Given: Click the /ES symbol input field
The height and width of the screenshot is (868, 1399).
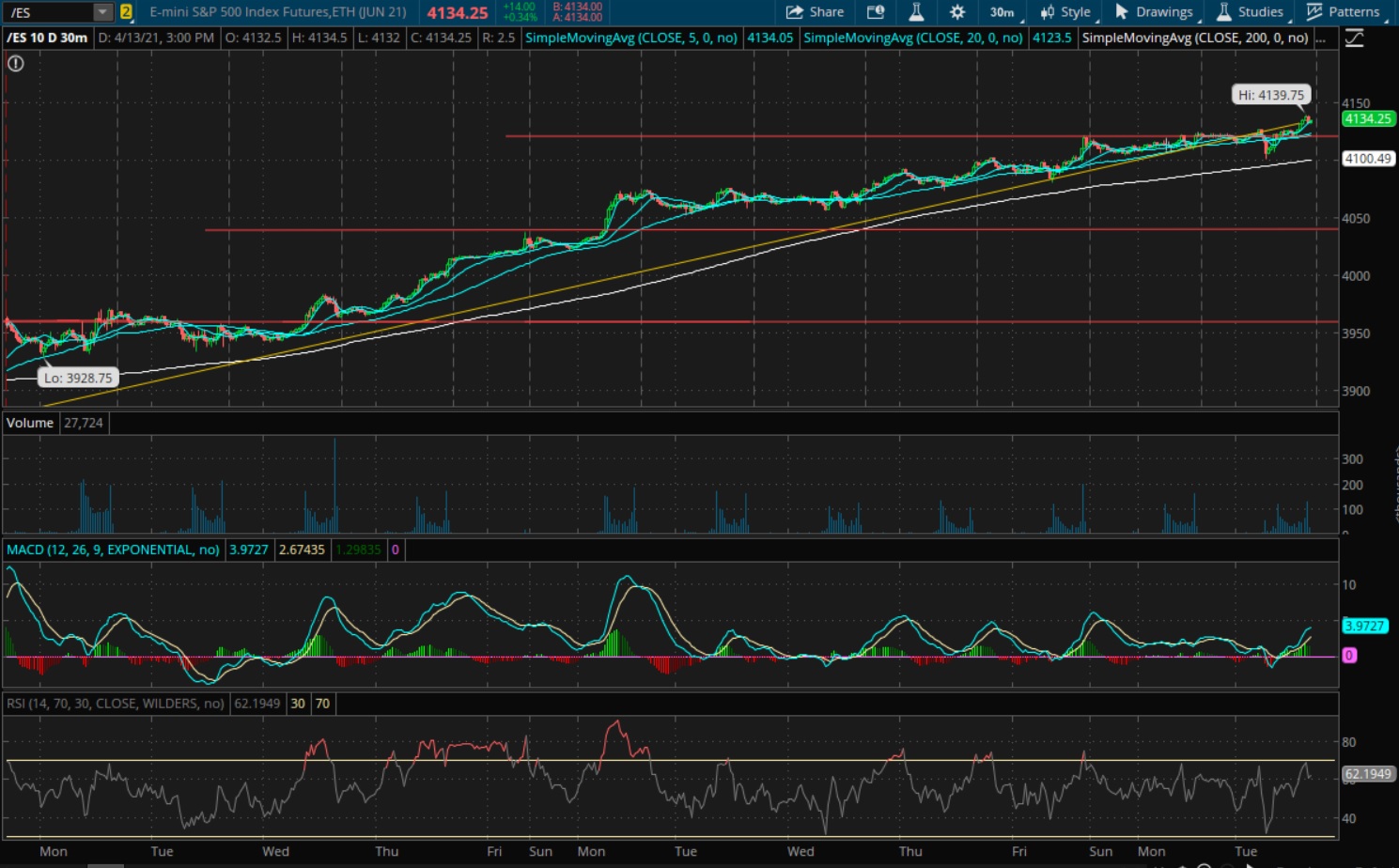Looking at the screenshot, I should (x=47, y=12).
